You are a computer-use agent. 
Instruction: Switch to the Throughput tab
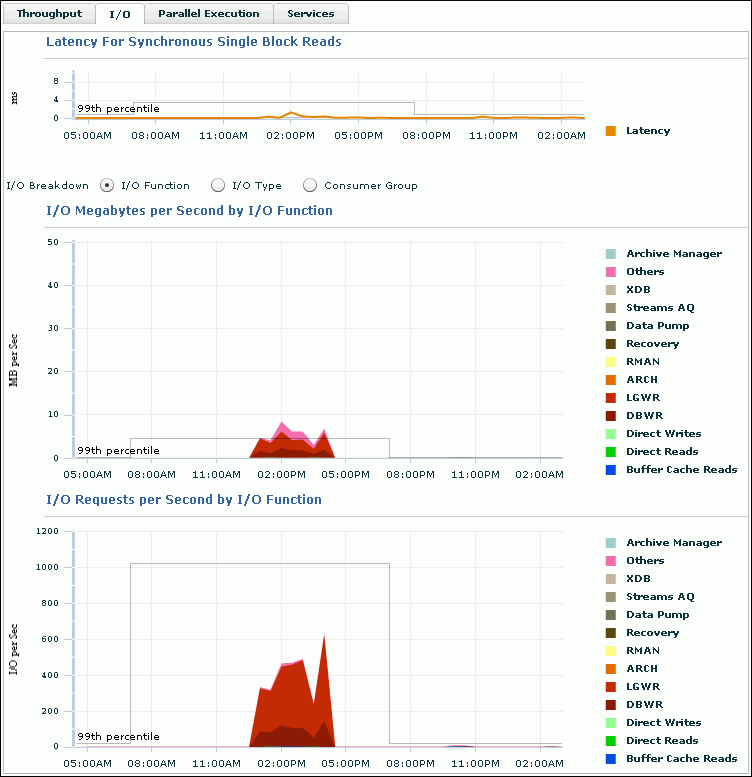(x=50, y=14)
